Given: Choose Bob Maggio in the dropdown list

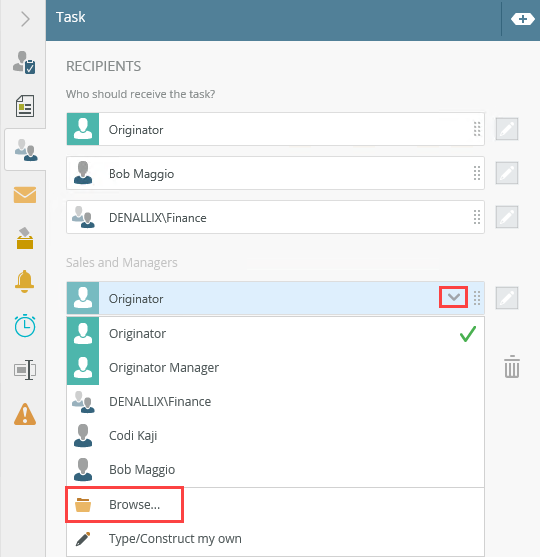Looking at the screenshot, I should pyautogui.click(x=275, y=470).
